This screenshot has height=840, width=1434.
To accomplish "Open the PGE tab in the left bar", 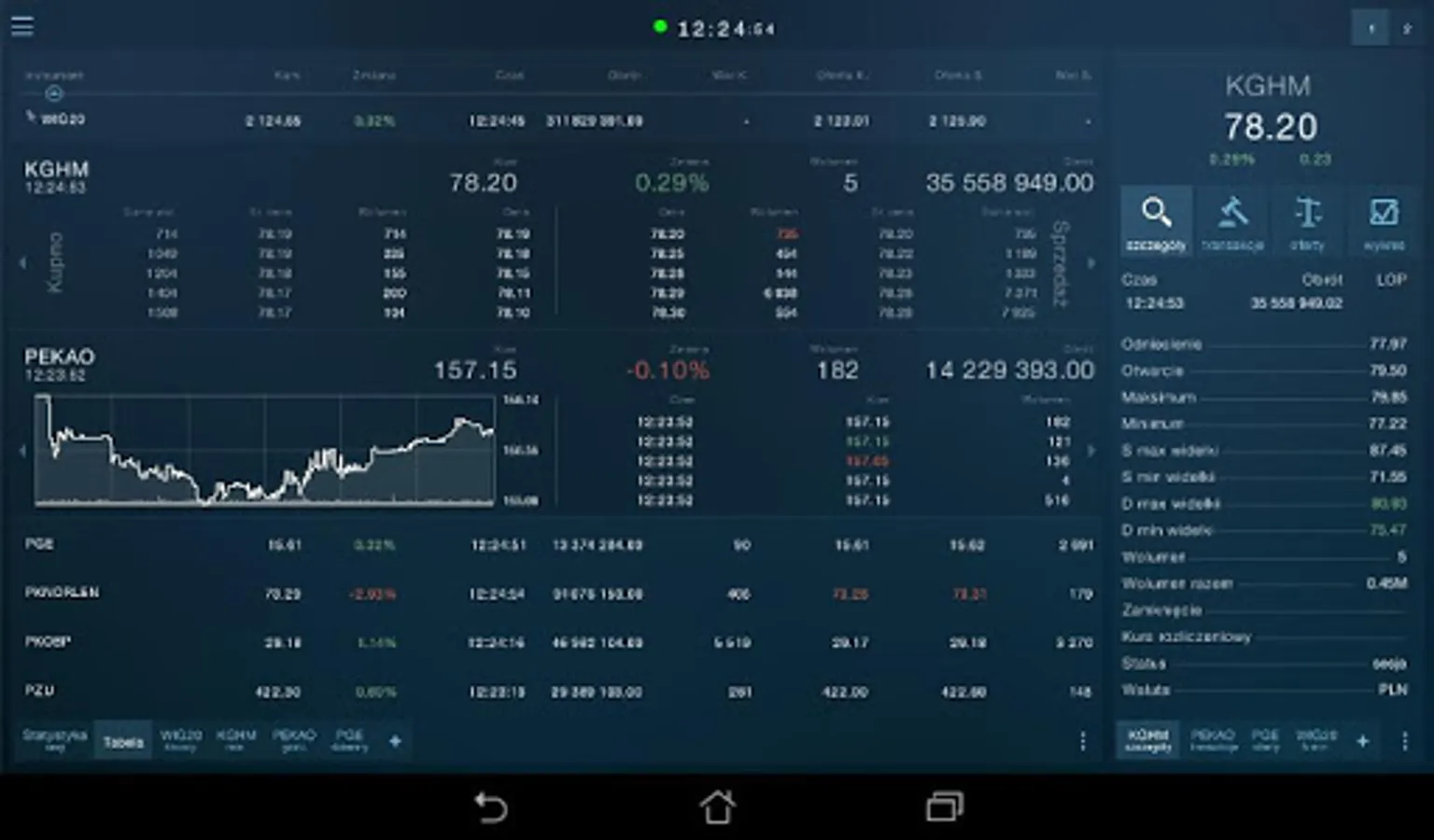I will (x=350, y=741).
